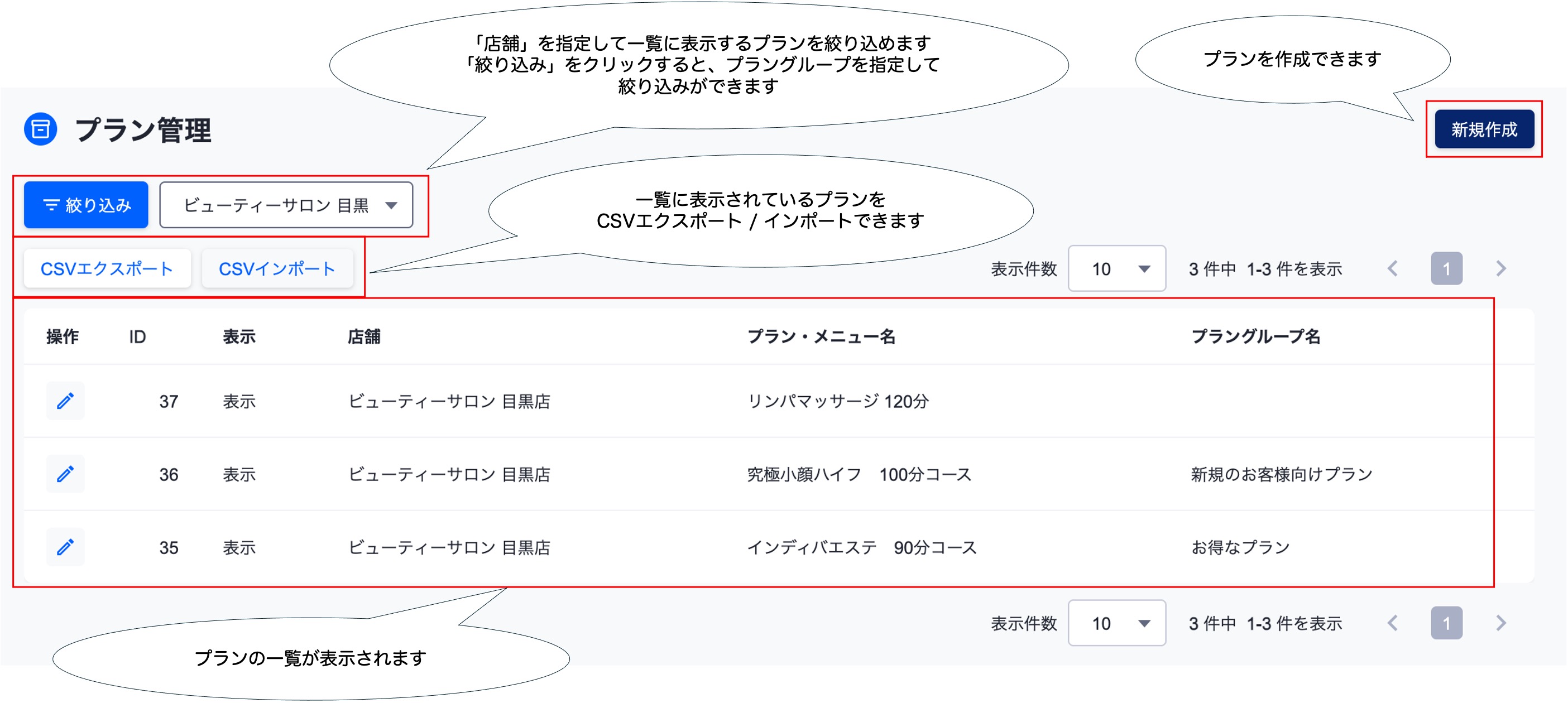Click the edit pencil for plan ID 36
This screenshot has height=703, width=1568.
tap(65, 474)
